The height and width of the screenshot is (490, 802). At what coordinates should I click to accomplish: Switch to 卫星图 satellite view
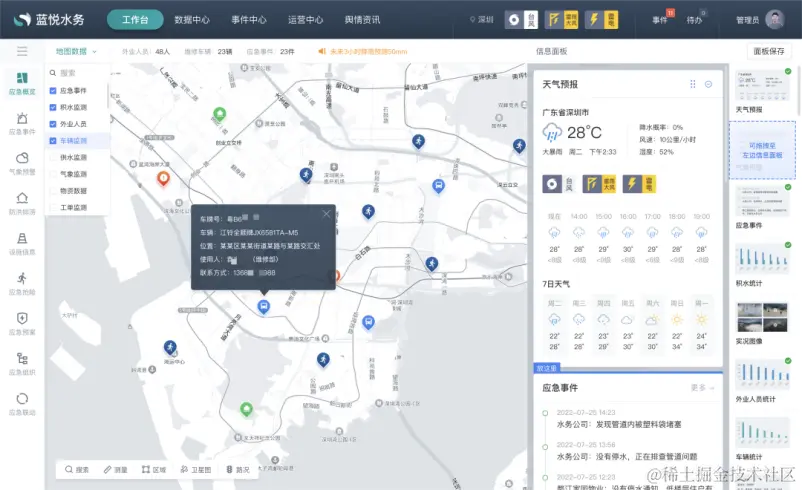point(196,470)
